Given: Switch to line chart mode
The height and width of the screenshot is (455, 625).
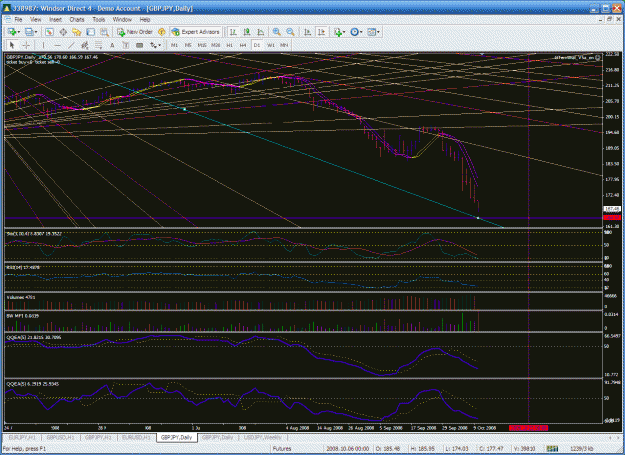Looking at the screenshot, I should 261,32.
